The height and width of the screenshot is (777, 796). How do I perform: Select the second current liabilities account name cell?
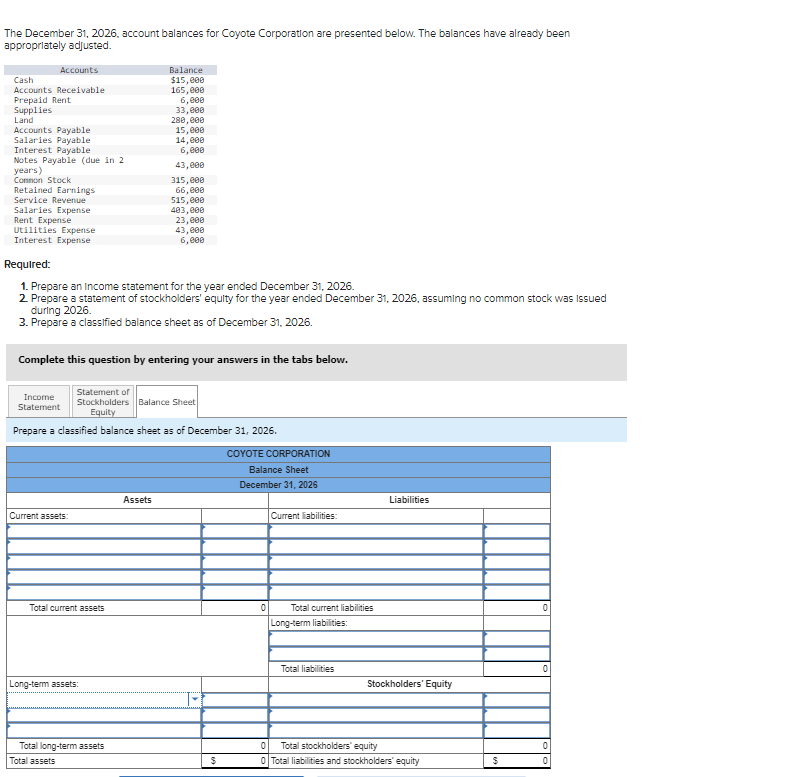(376, 546)
